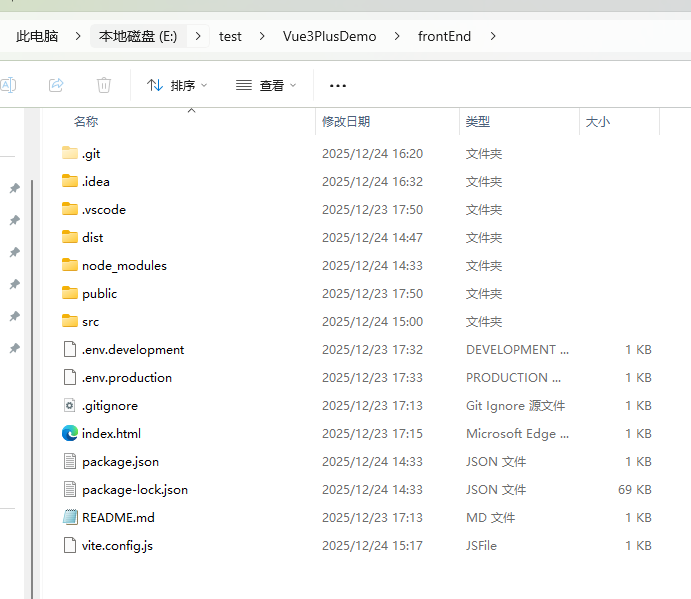
Task: Click 此电脑 in the address bar
Action: 37,36
